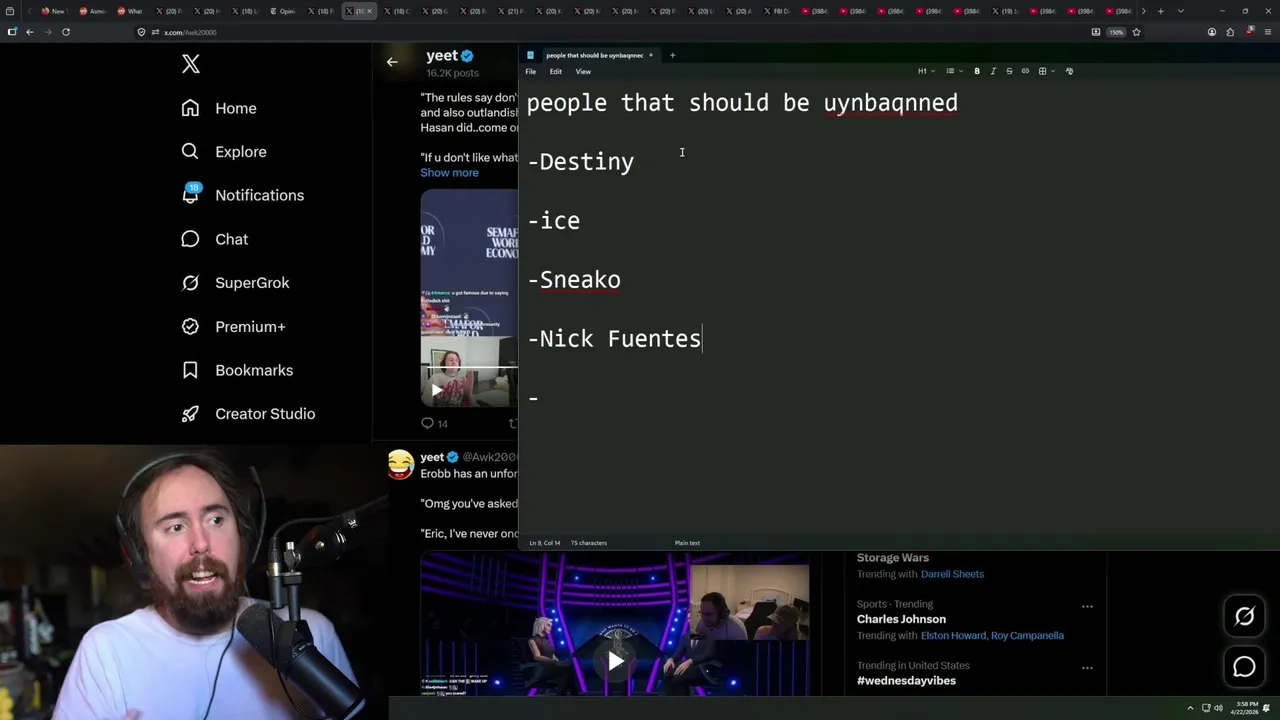Open the Windows notification center bell

[x=1268, y=708]
